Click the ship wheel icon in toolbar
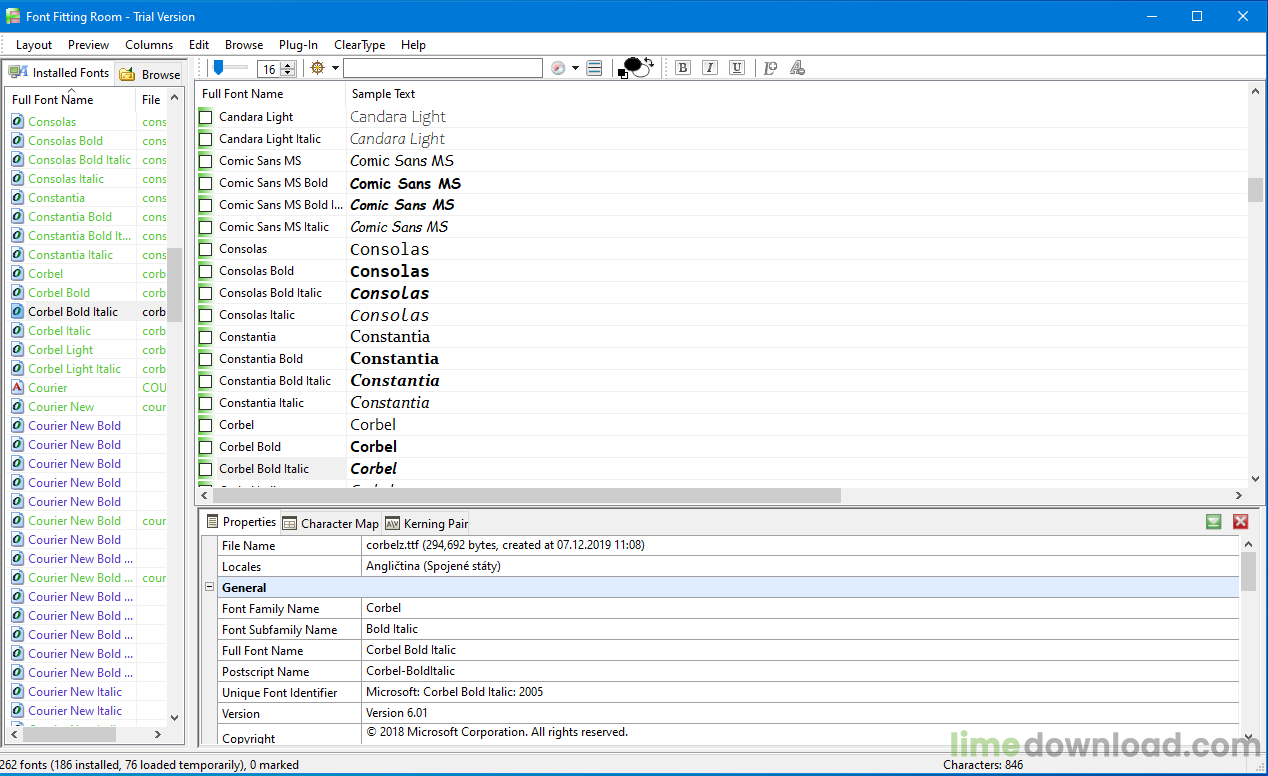The height and width of the screenshot is (776, 1268). pos(318,68)
